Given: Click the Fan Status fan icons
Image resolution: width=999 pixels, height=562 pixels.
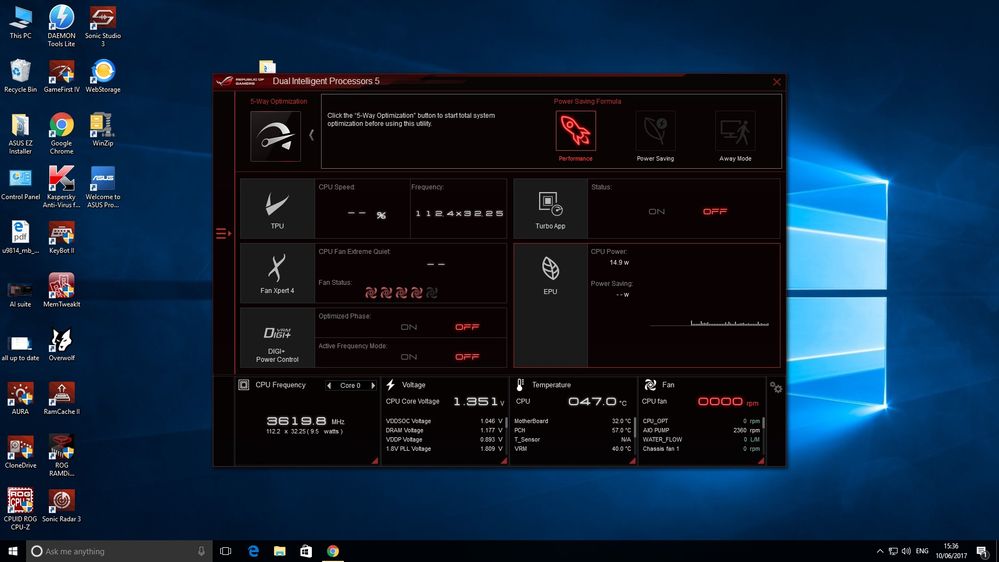Looking at the screenshot, I should (x=401, y=292).
